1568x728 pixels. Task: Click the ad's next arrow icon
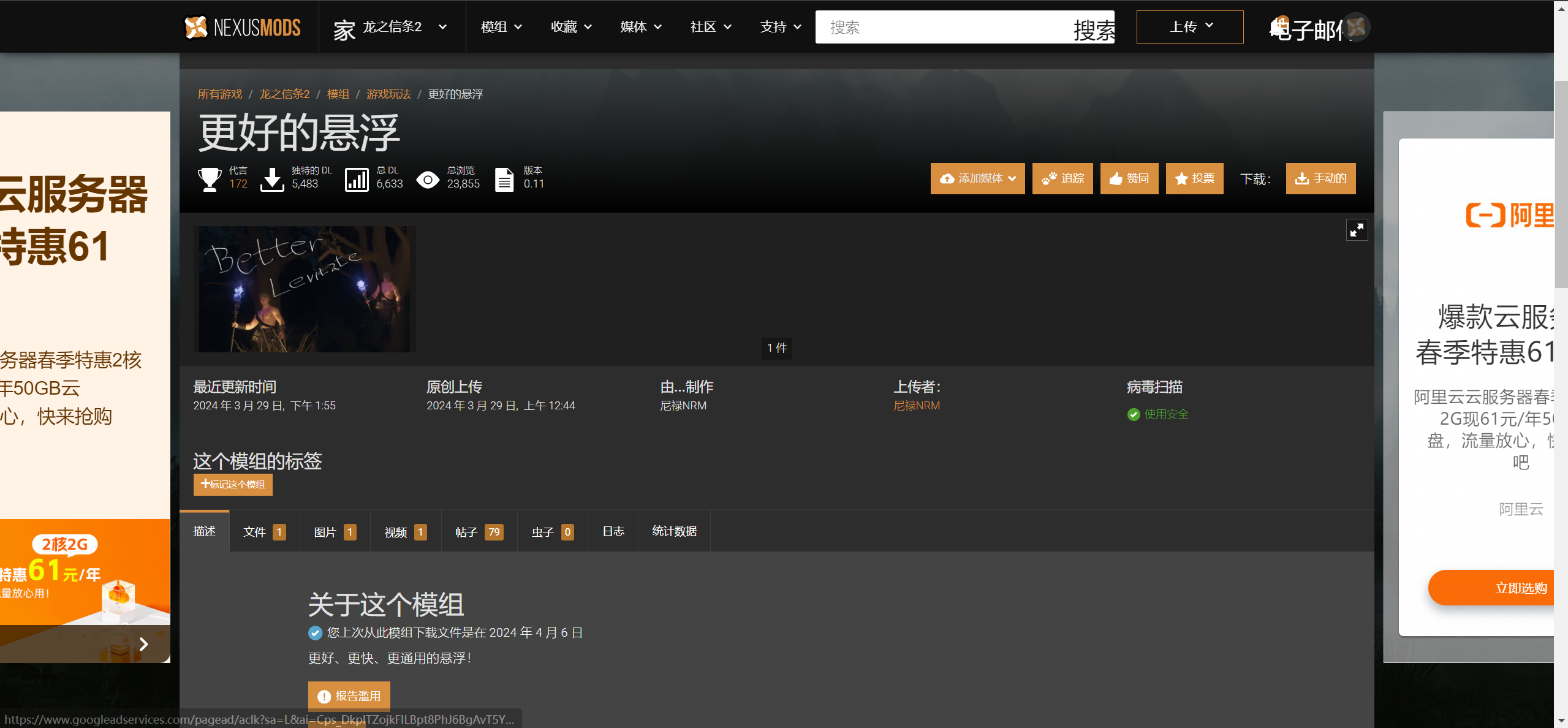coord(143,644)
